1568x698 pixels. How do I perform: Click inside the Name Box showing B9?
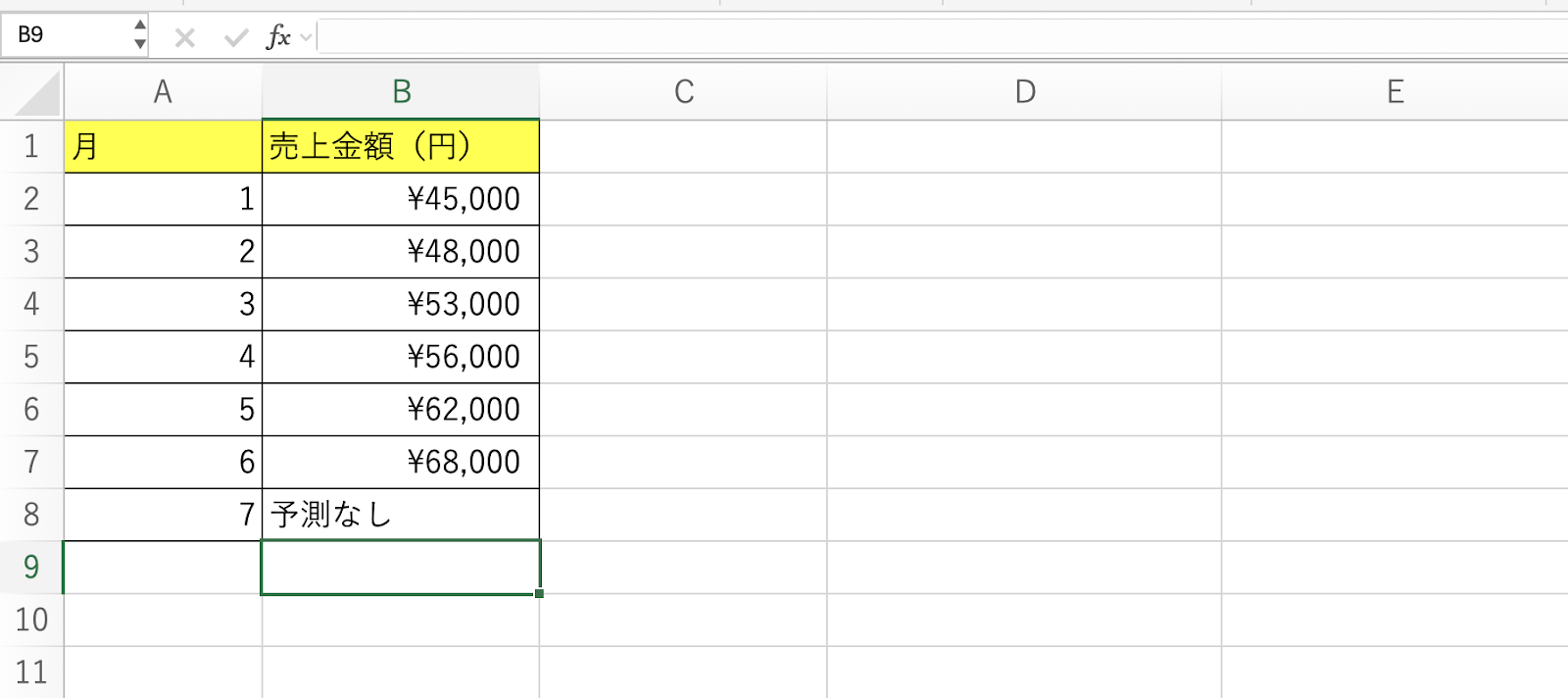[69, 35]
